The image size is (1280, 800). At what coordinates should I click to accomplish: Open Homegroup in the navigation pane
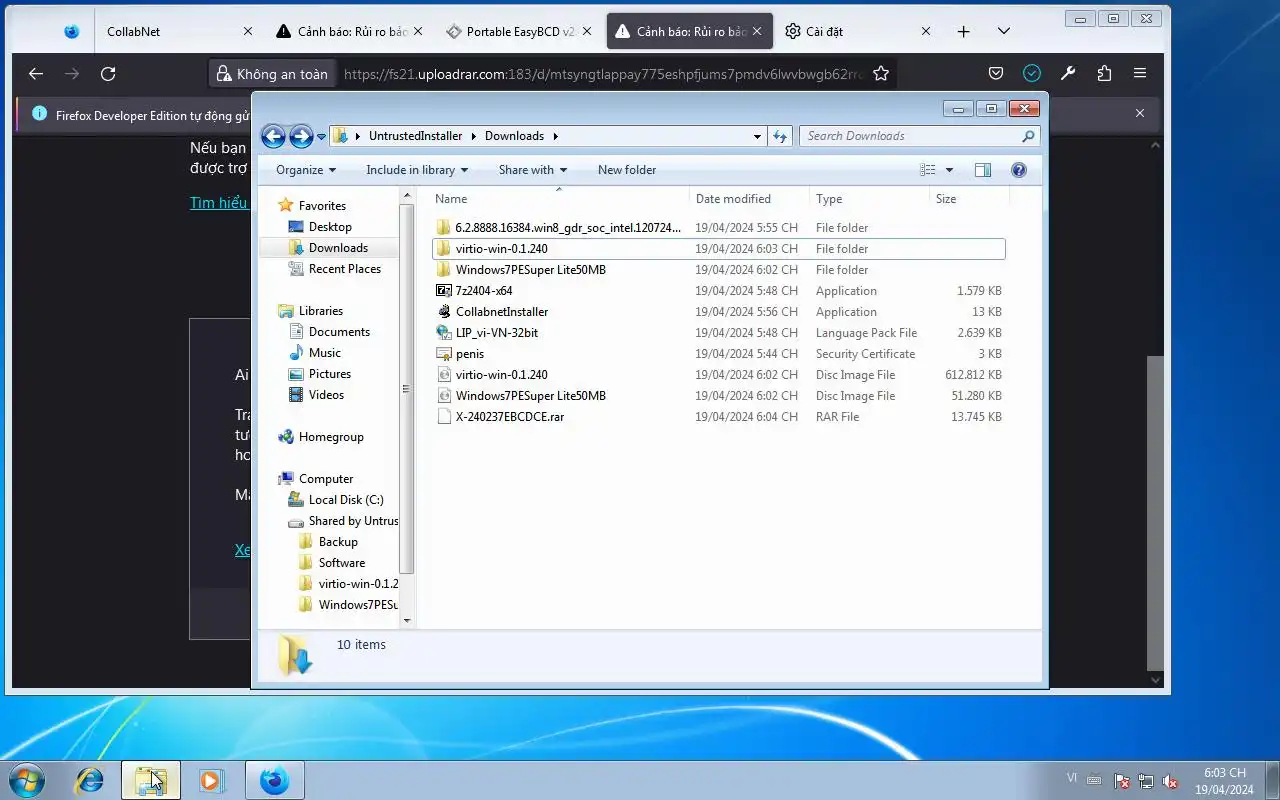(x=331, y=437)
